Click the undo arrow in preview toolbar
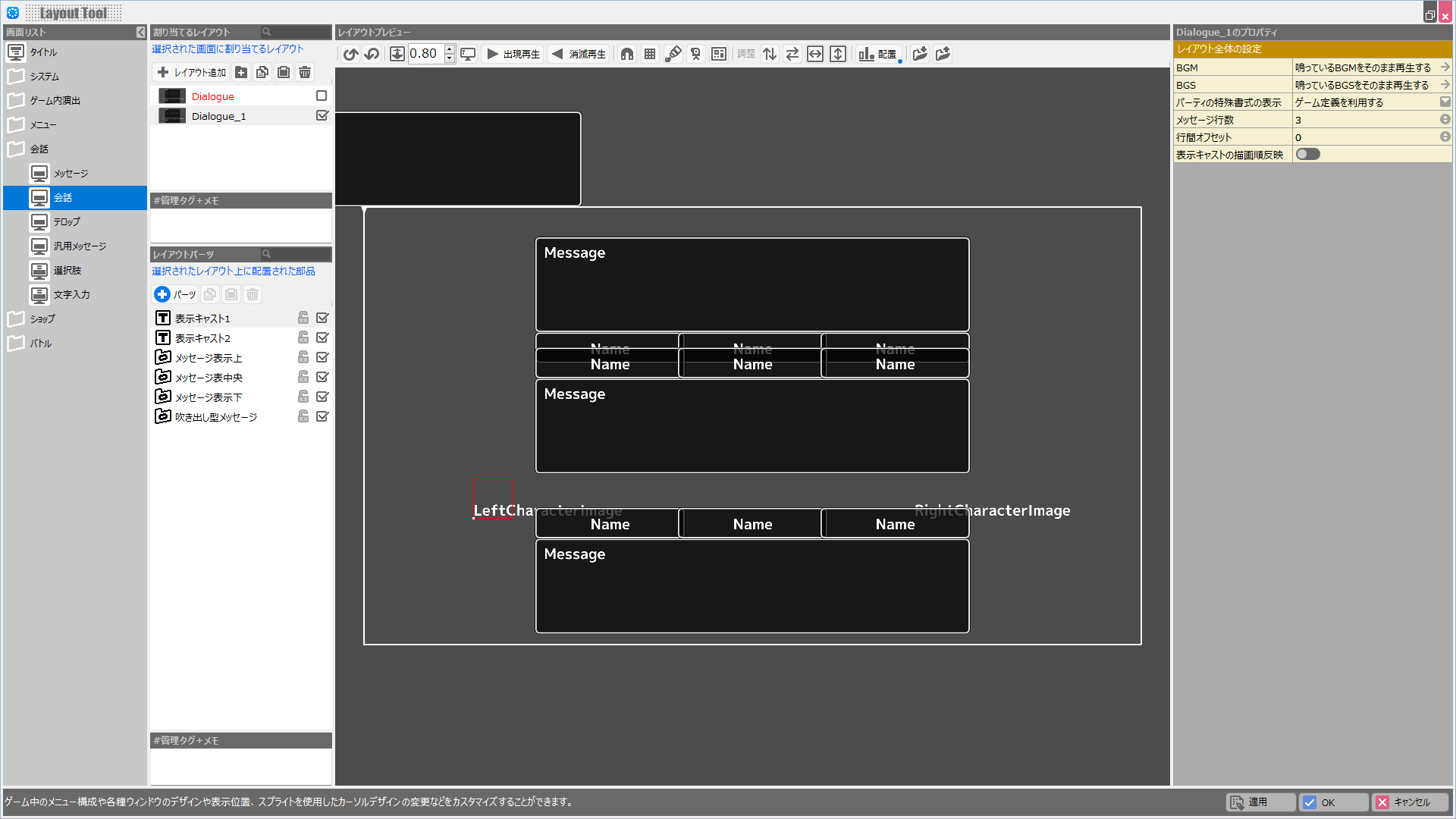1456x819 pixels. 350,54
